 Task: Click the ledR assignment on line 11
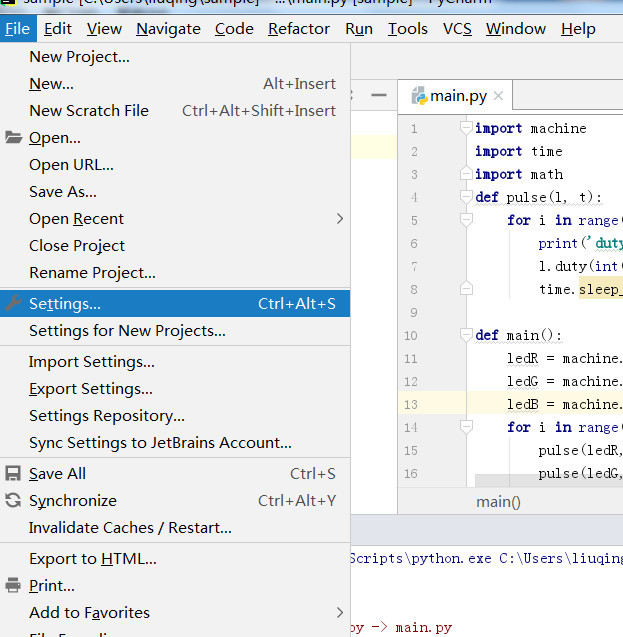coord(565,359)
